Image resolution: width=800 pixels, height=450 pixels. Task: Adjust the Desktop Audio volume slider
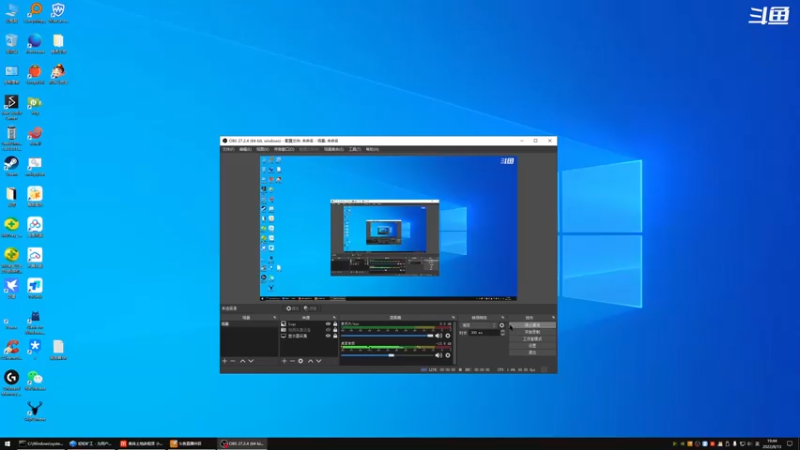tap(387, 355)
